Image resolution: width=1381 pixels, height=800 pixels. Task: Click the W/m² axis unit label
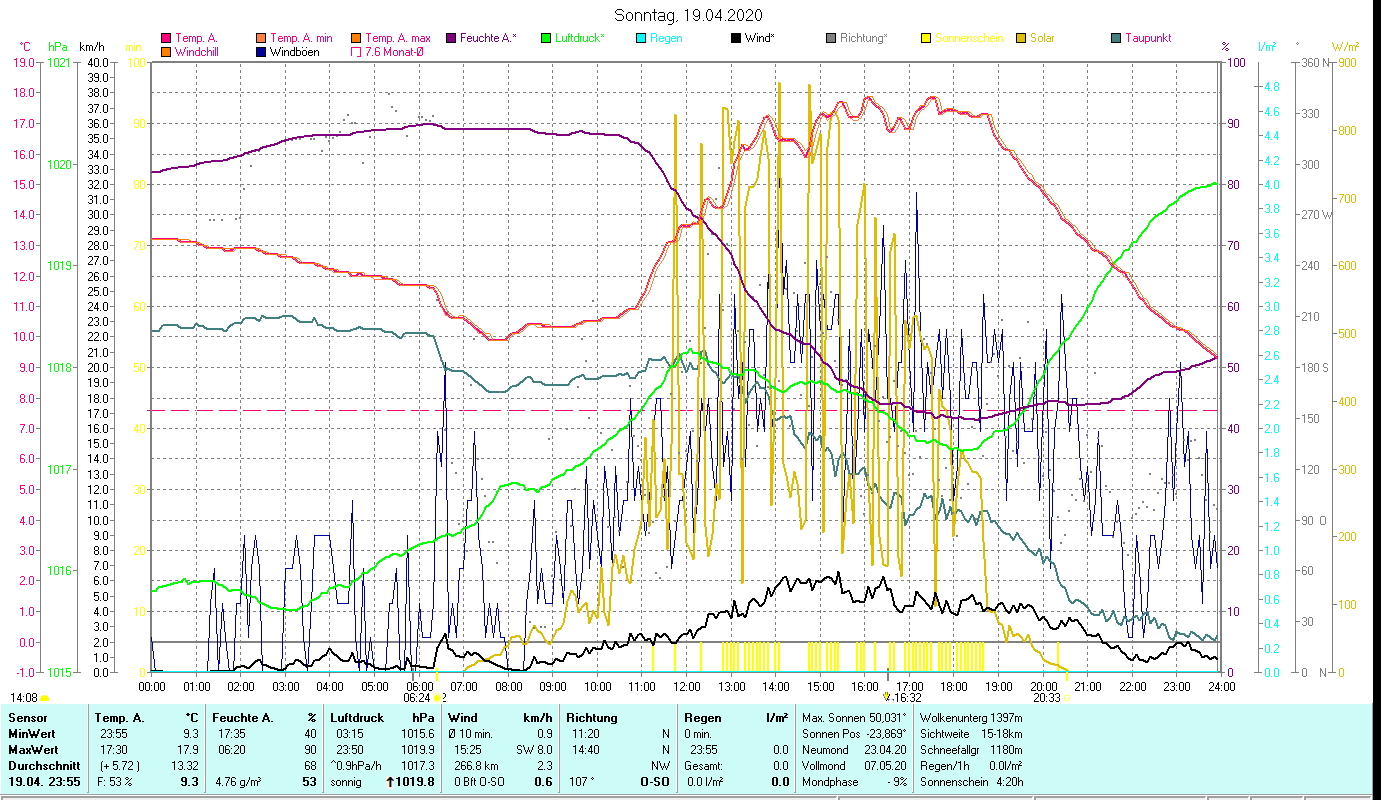[1346, 46]
